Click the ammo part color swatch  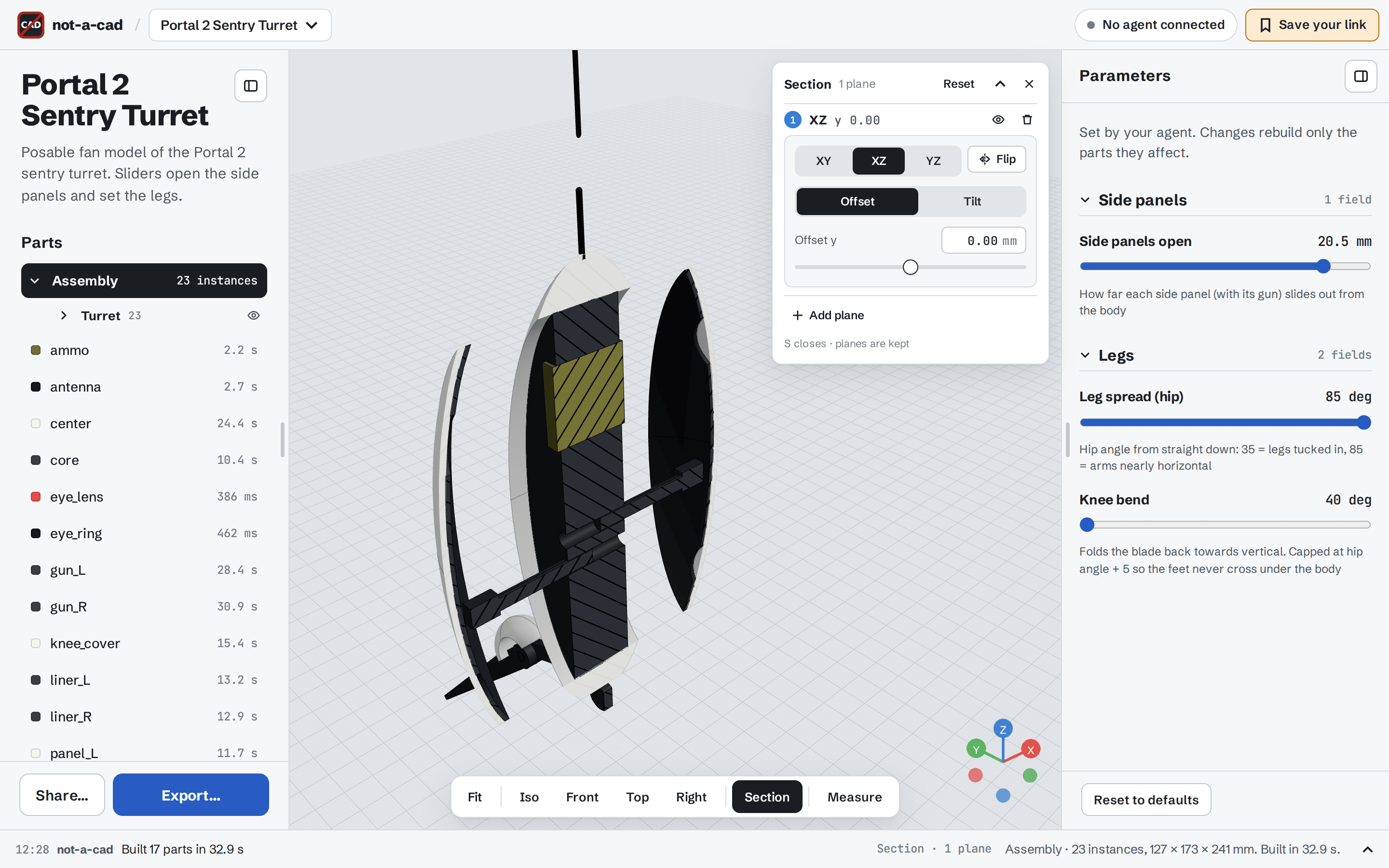click(36, 350)
